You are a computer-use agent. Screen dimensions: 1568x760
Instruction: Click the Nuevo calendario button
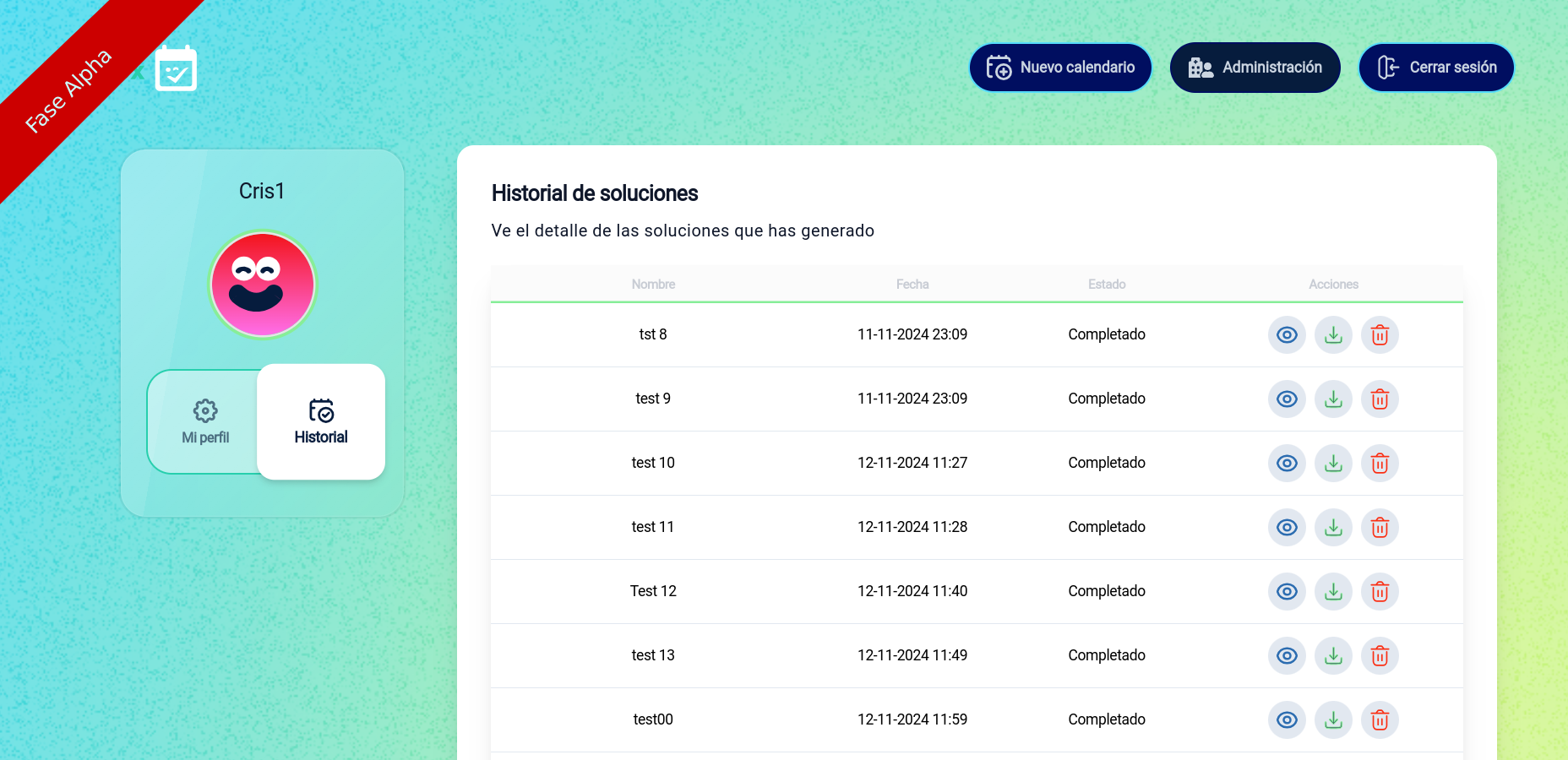[1060, 68]
